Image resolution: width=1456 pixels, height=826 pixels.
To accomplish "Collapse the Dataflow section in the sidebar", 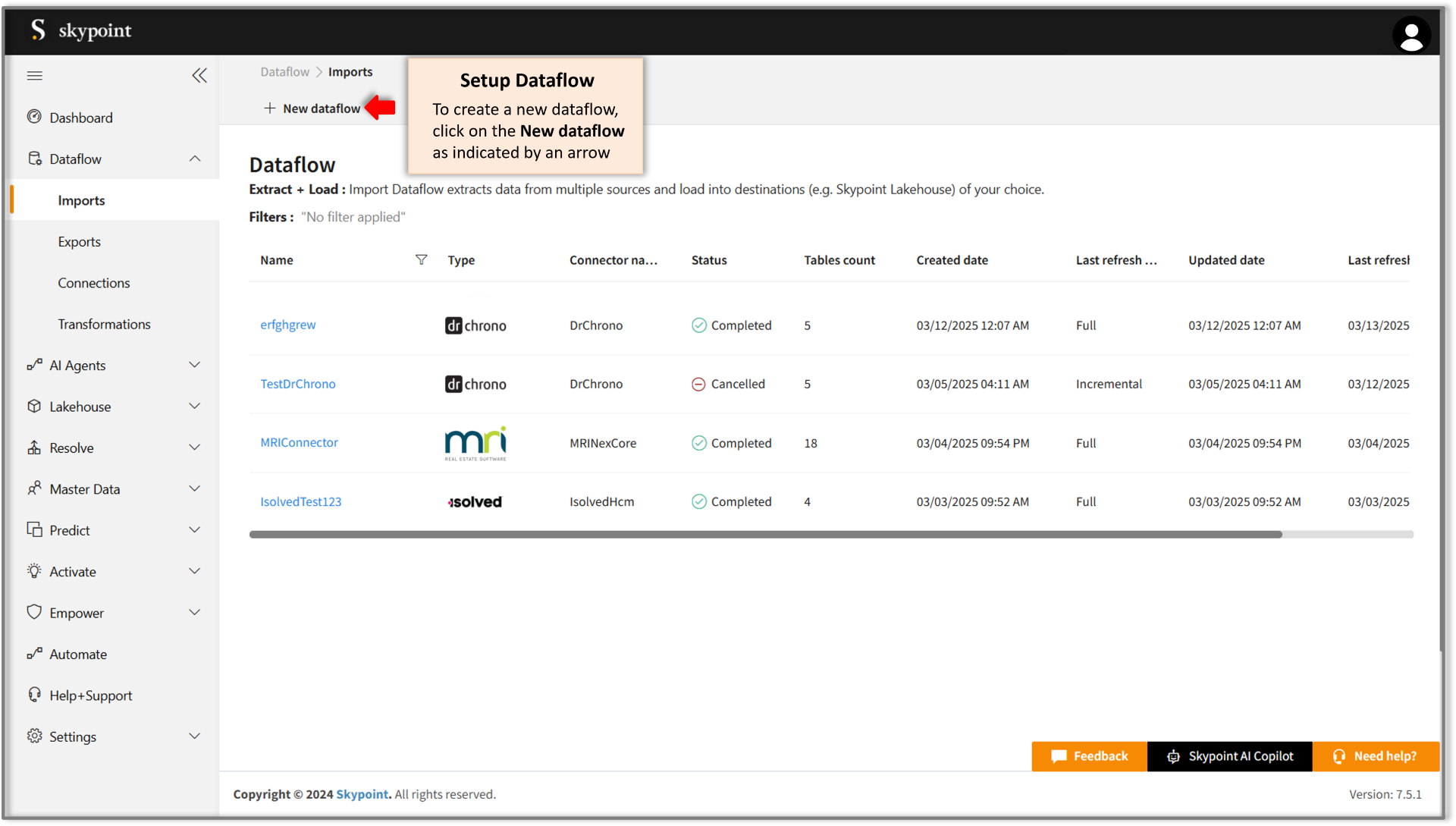I will (195, 159).
